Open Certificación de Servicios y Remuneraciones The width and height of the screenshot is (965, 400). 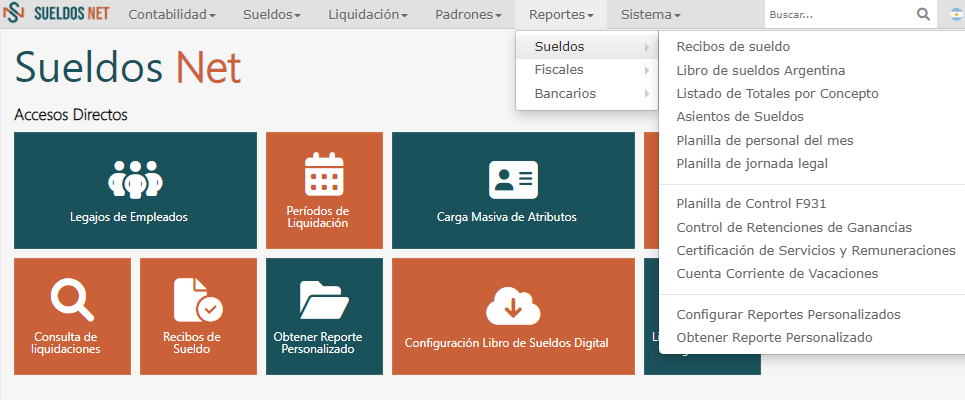point(815,251)
